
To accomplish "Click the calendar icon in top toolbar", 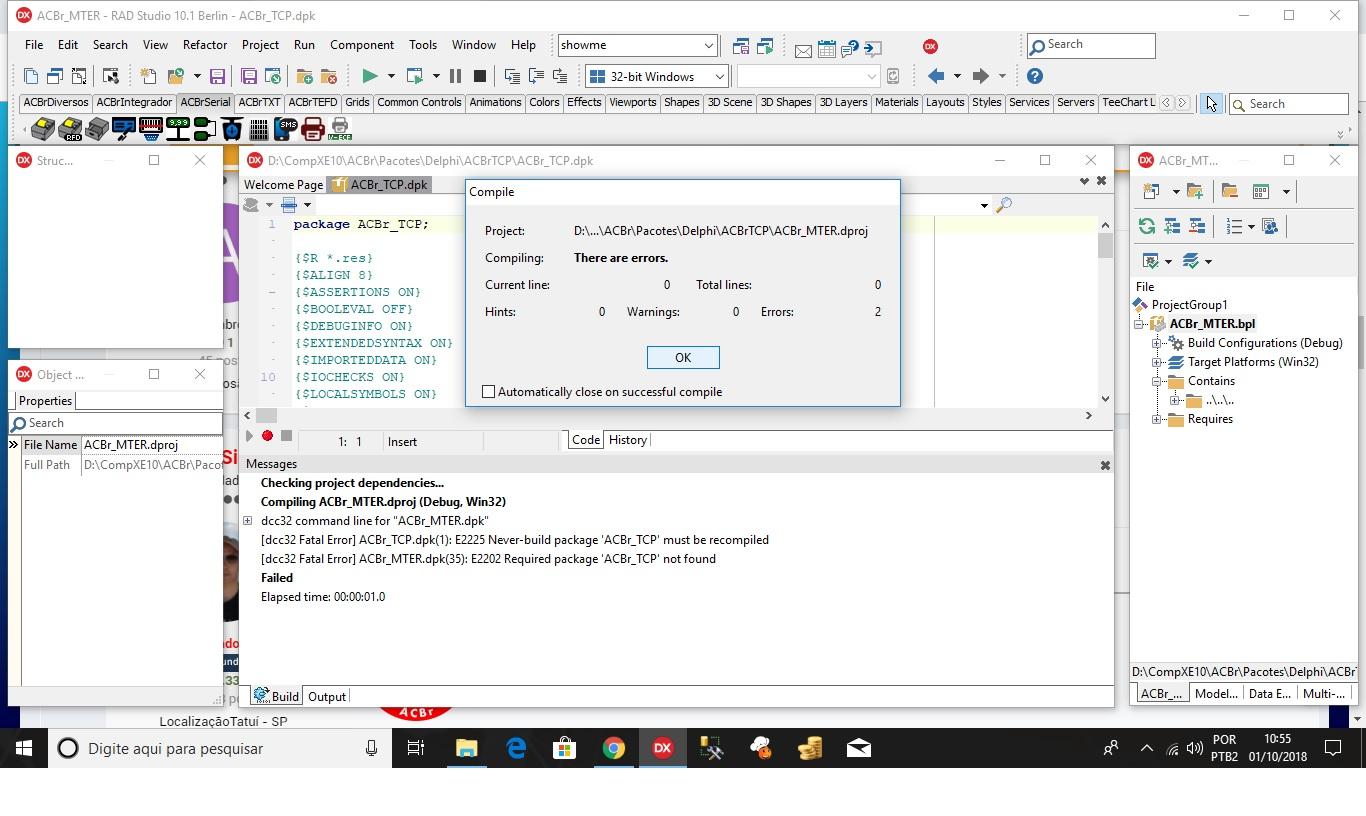I will pyautogui.click(x=827, y=47).
